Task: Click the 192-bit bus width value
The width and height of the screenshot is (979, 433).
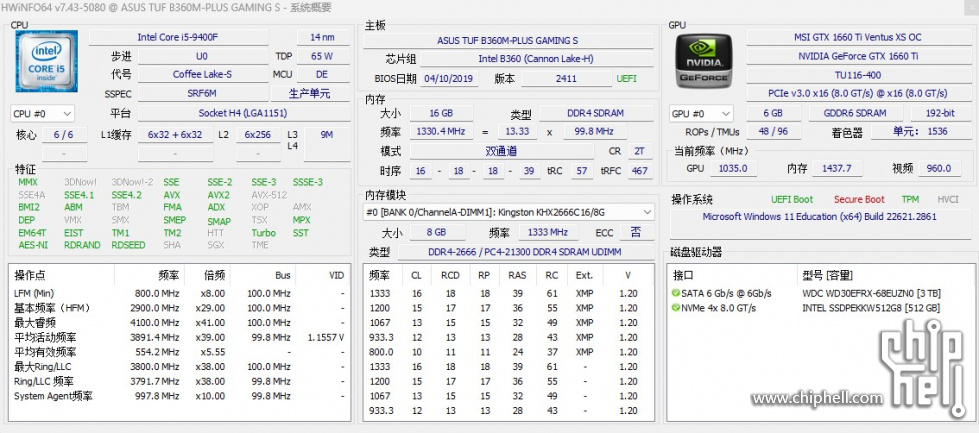Action: 940,114
